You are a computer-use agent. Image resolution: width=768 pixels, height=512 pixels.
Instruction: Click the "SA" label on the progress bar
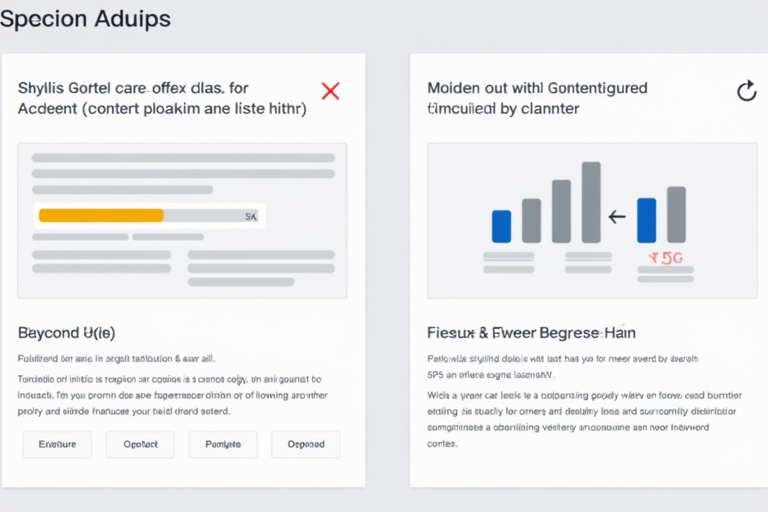pos(251,216)
